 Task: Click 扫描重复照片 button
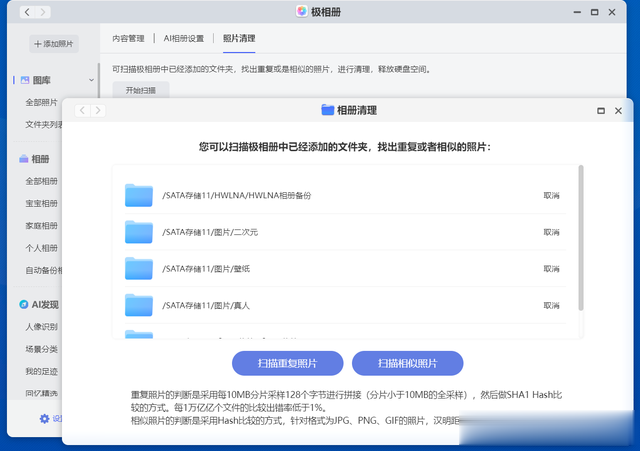[287, 363]
